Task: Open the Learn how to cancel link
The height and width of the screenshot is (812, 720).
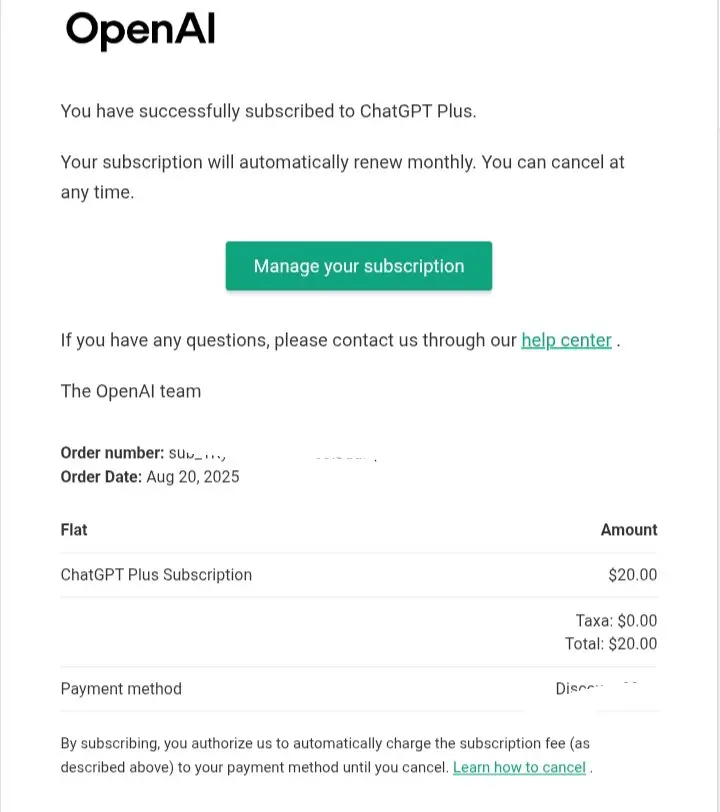Action: [519, 767]
